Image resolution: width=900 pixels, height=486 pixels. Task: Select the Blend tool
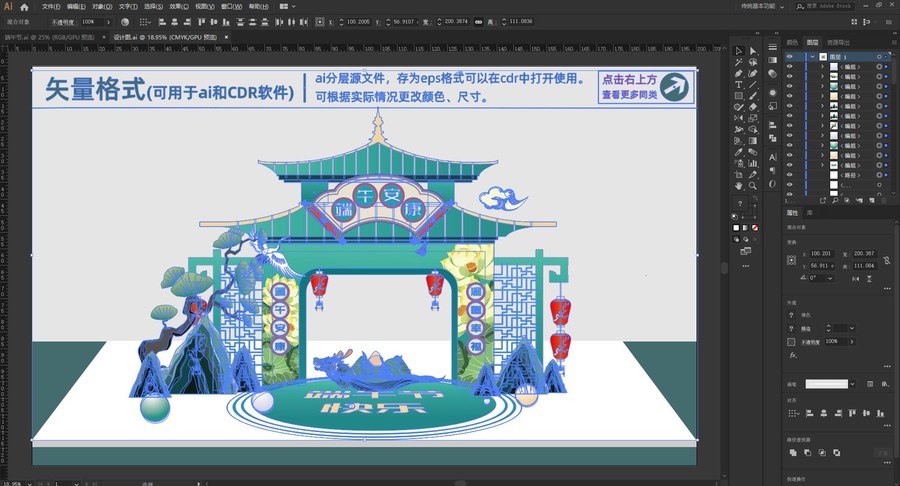[753, 152]
